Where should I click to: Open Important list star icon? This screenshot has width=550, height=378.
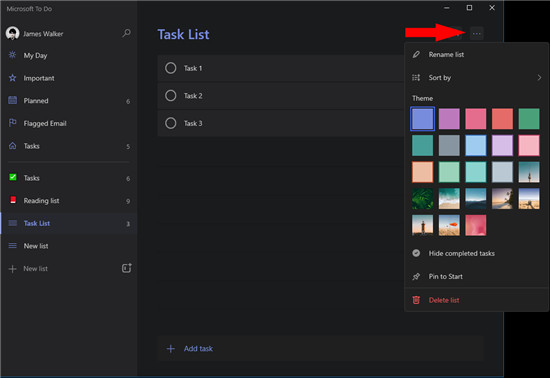[12, 78]
